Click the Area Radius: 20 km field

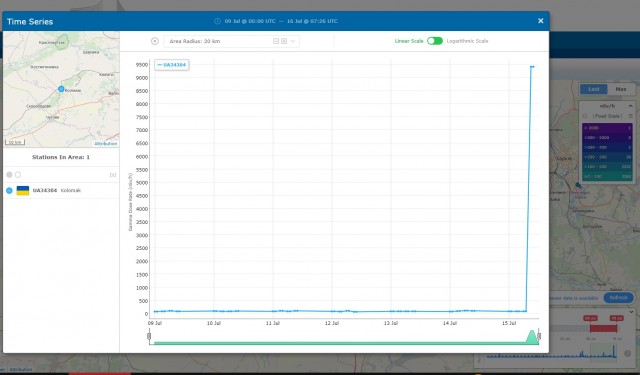click(231, 41)
